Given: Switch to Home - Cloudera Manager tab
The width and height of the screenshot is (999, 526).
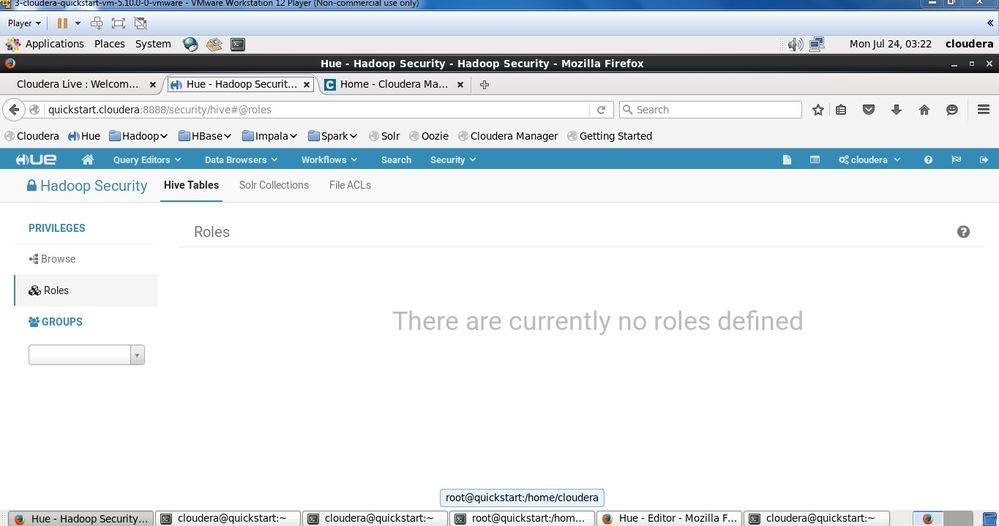Looking at the screenshot, I should pyautogui.click(x=394, y=84).
